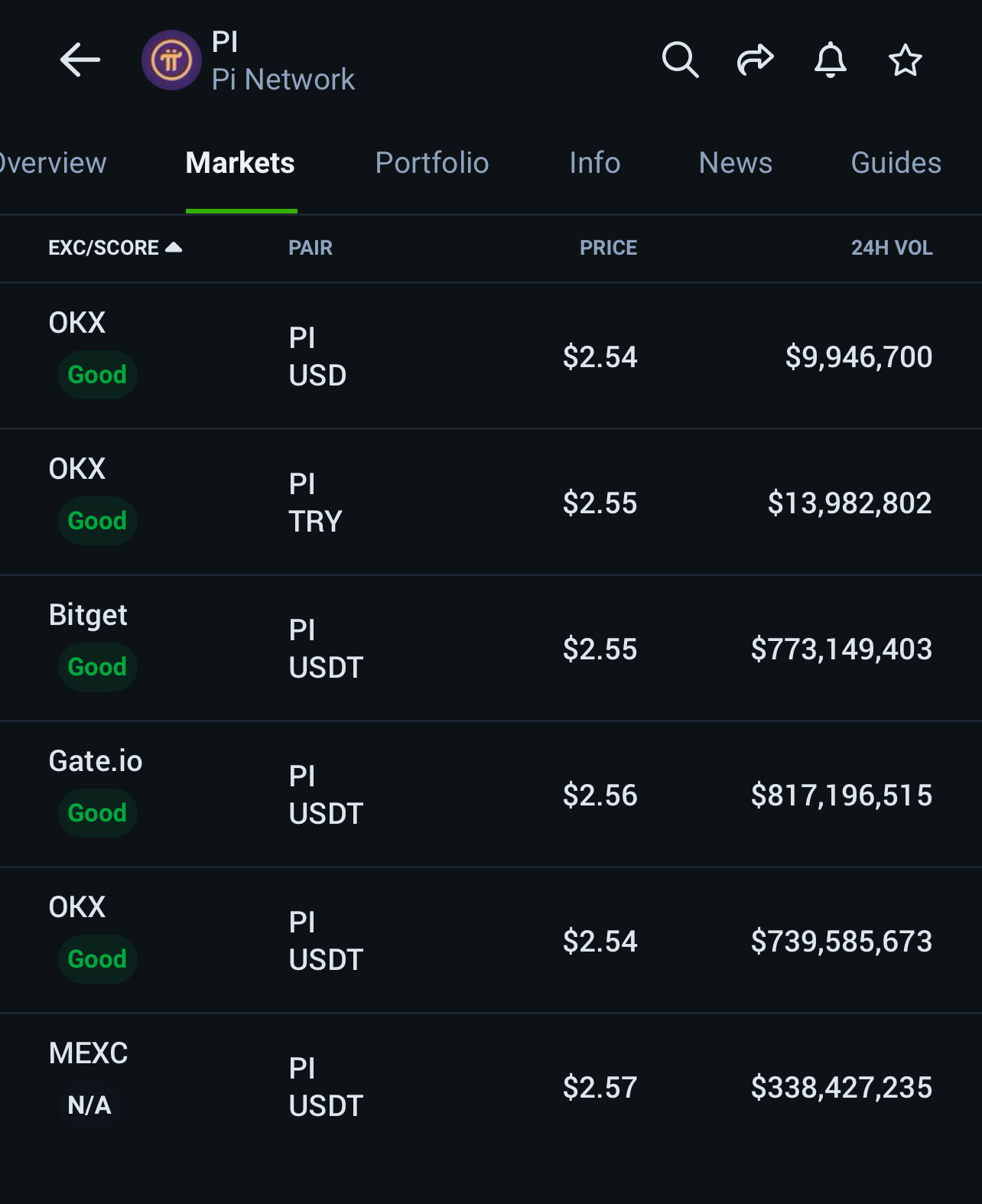The height and width of the screenshot is (1204, 982).
Task: Share Pi Network via the share icon
Action: click(756, 60)
